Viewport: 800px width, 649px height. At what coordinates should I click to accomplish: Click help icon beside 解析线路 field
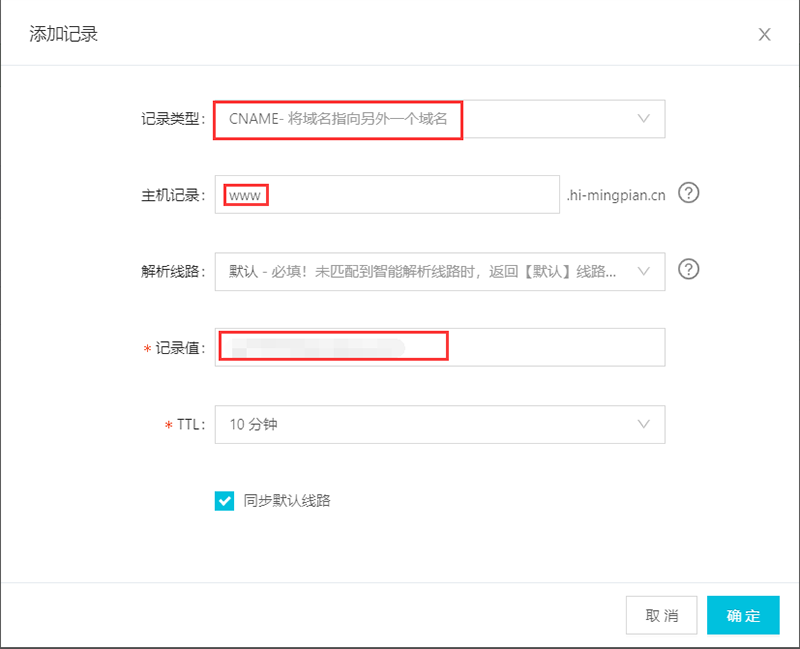(x=688, y=271)
